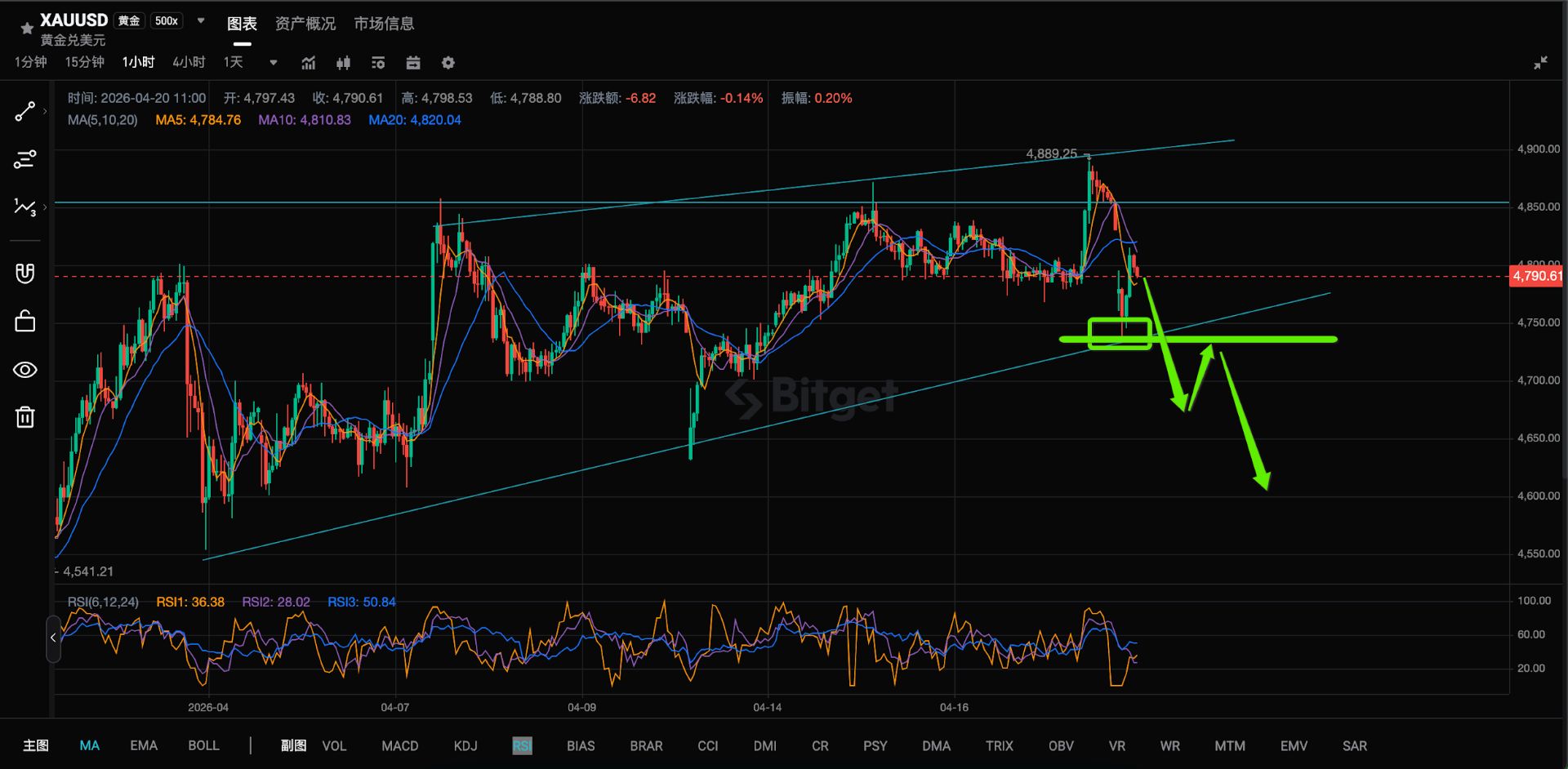Select the OBV indicator

point(1062,745)
